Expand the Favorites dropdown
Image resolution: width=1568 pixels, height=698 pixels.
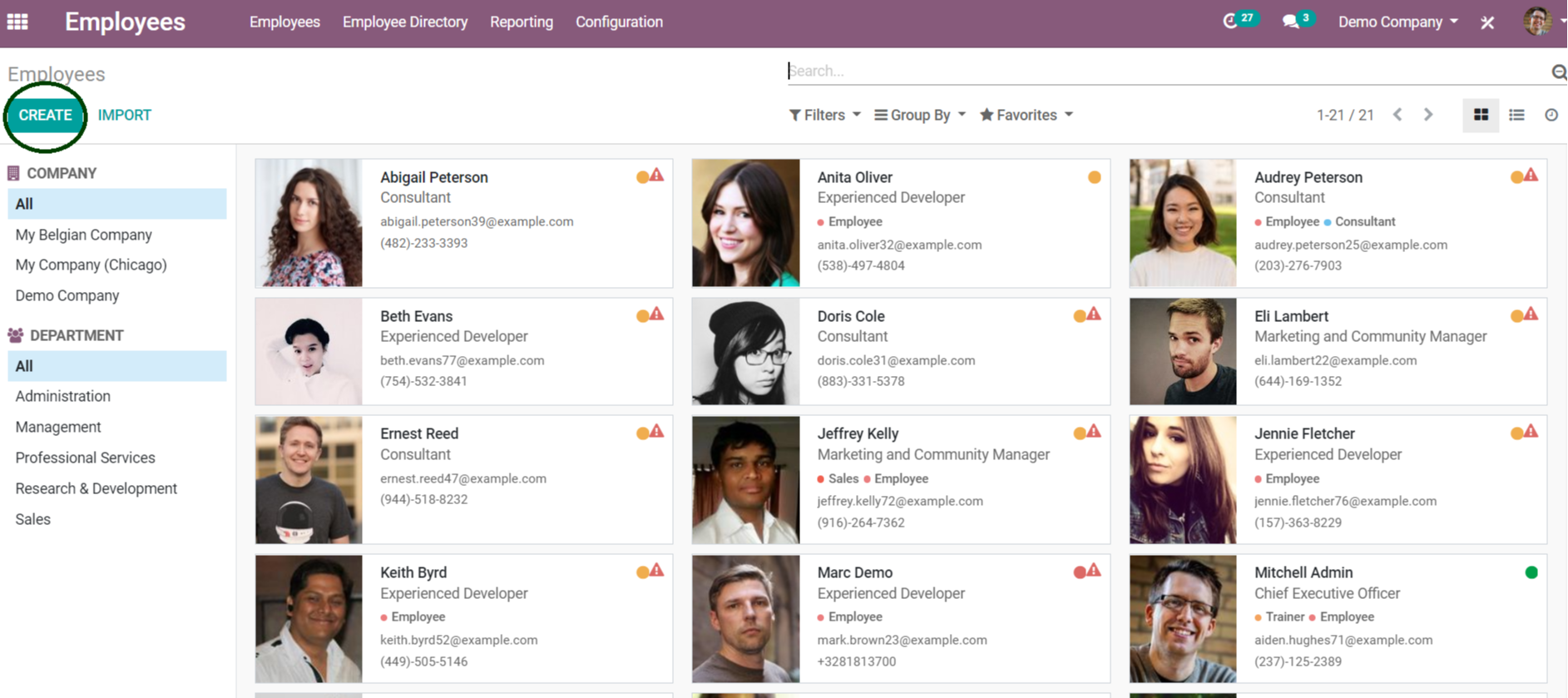pos(1026,115)
